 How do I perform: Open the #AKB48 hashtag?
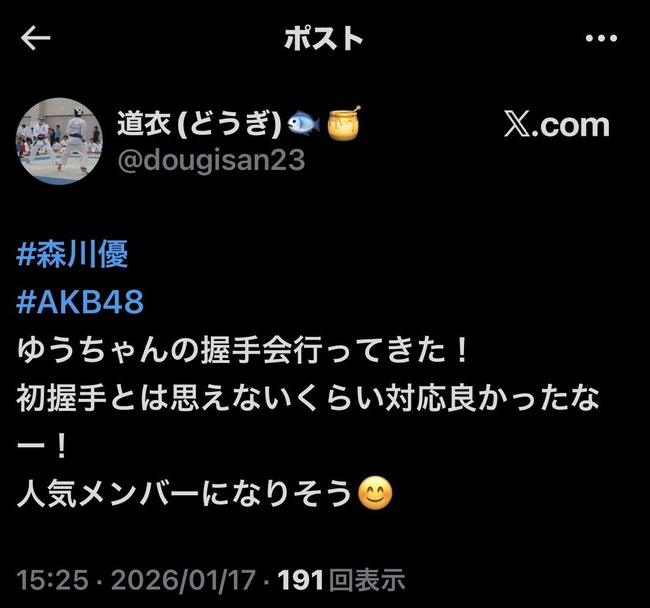coord(80,301)
